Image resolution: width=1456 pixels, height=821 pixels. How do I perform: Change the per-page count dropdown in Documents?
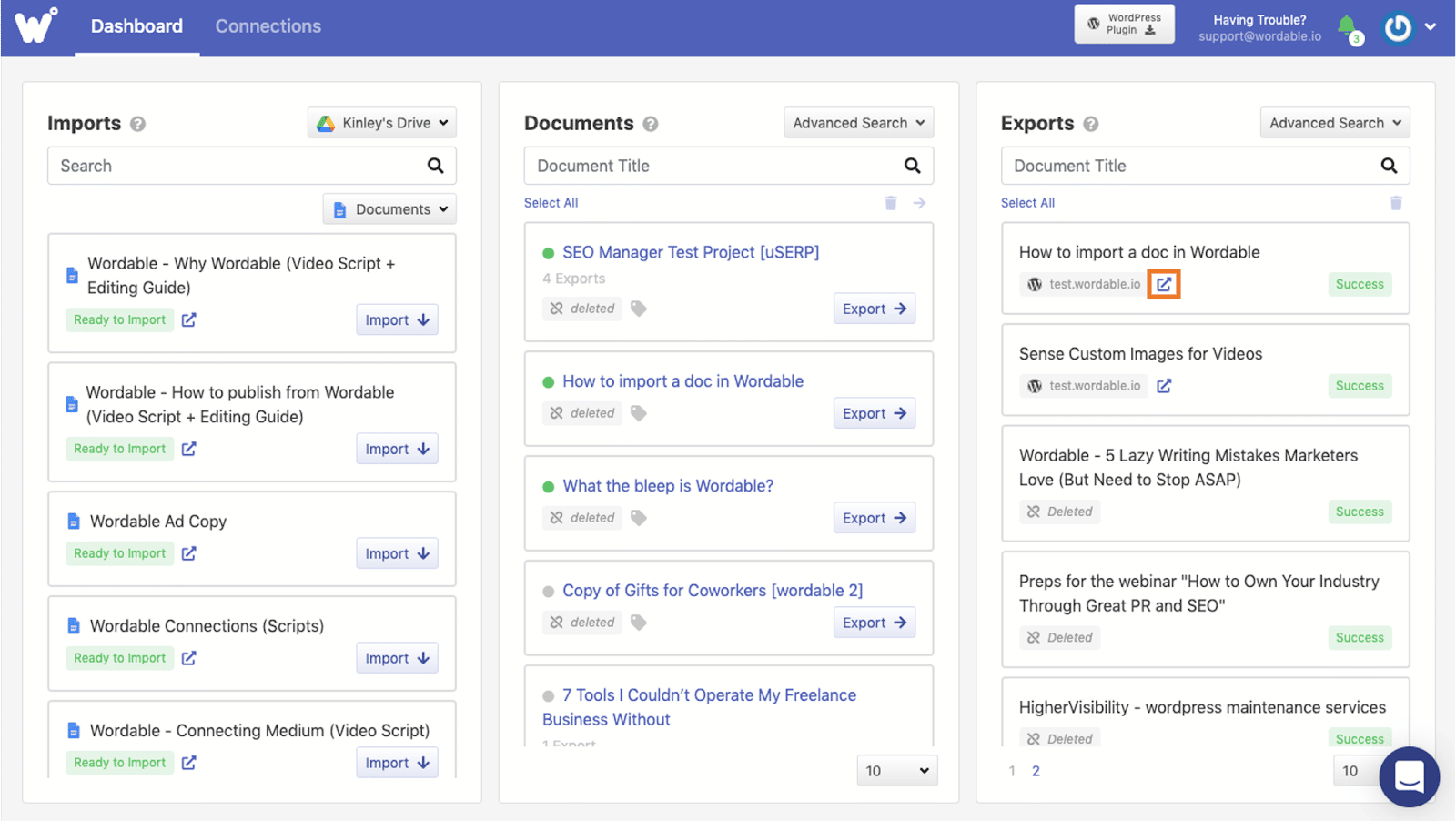(x=896, y=770)
